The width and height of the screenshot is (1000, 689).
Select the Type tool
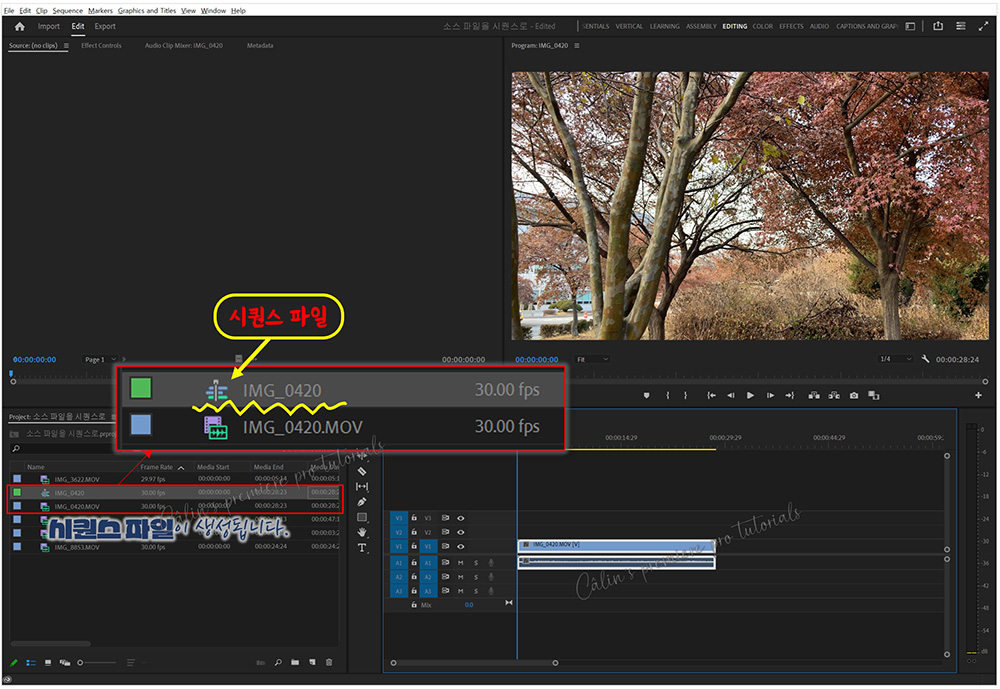[362, 547]
